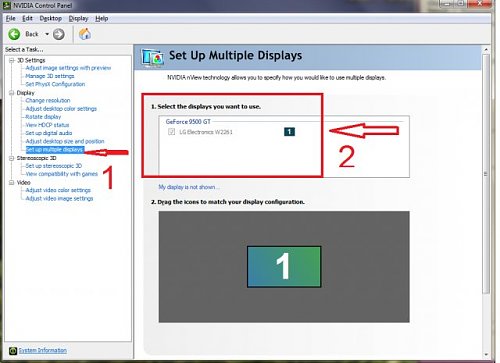The height and width of the screenshot is (363, 500).
Task: Click the Back button label
Action: [x=32, y=34]
